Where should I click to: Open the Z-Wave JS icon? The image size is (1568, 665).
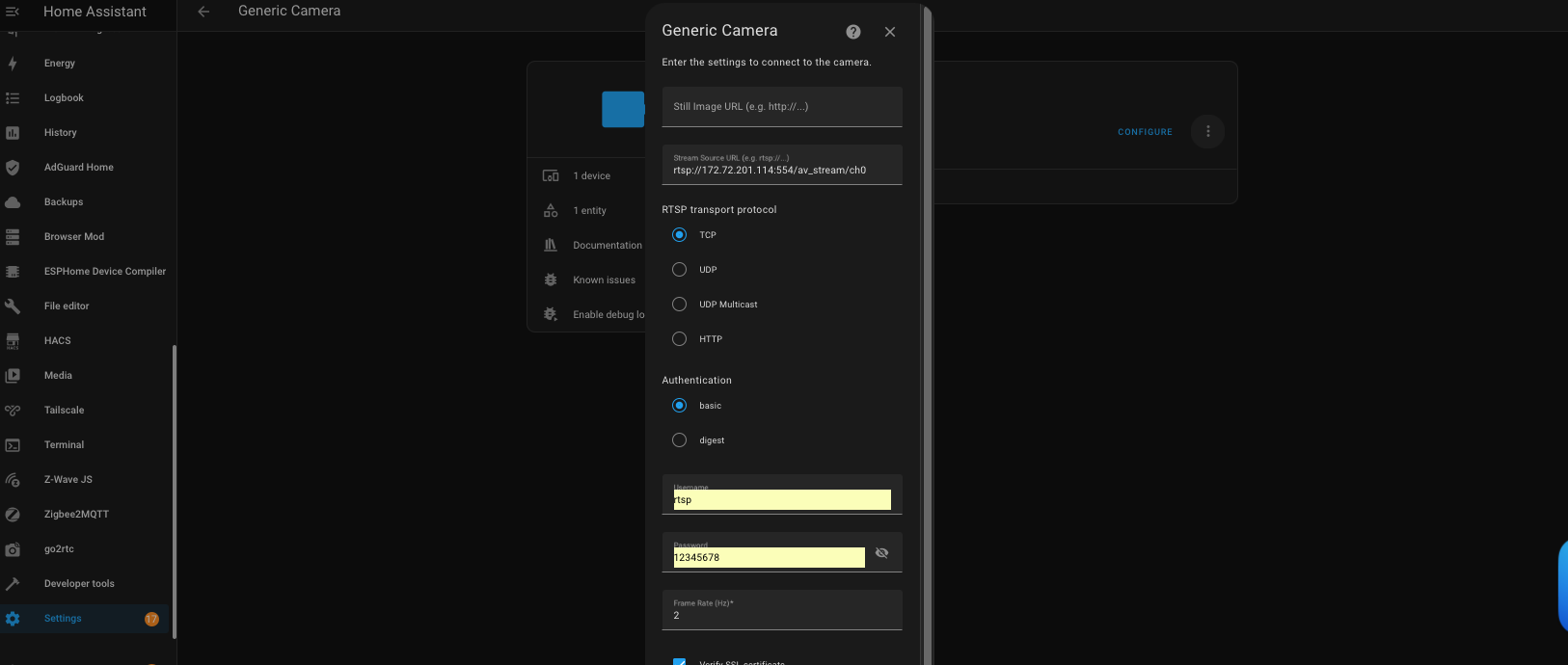tap(13, 480)
